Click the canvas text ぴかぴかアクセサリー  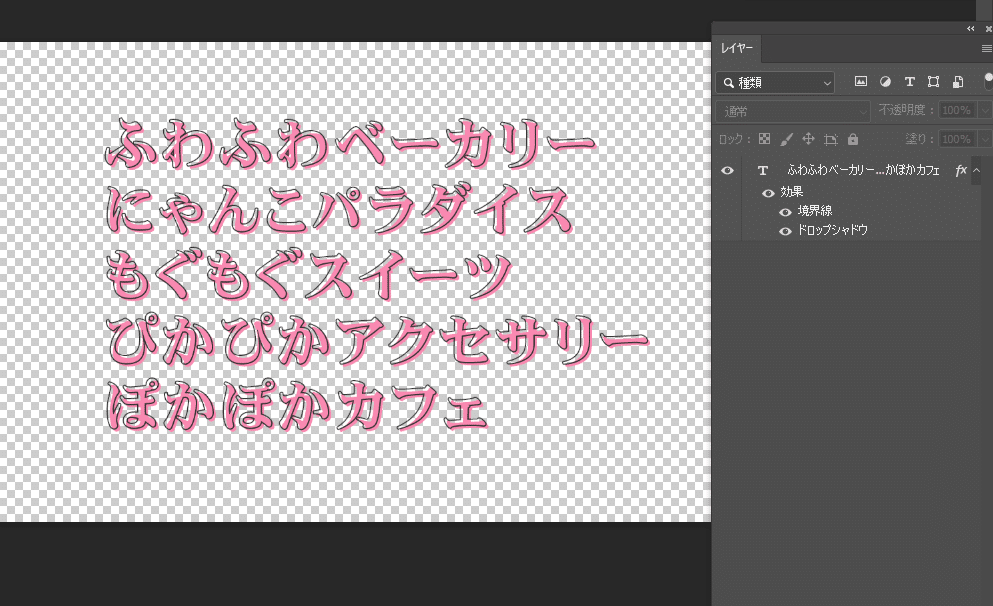(377, 341)
